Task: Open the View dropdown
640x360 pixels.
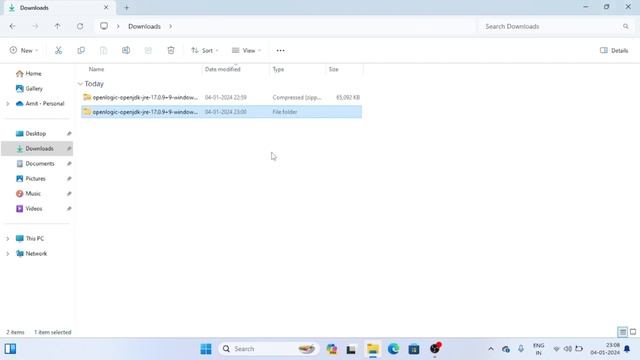Action: point(247,50)
